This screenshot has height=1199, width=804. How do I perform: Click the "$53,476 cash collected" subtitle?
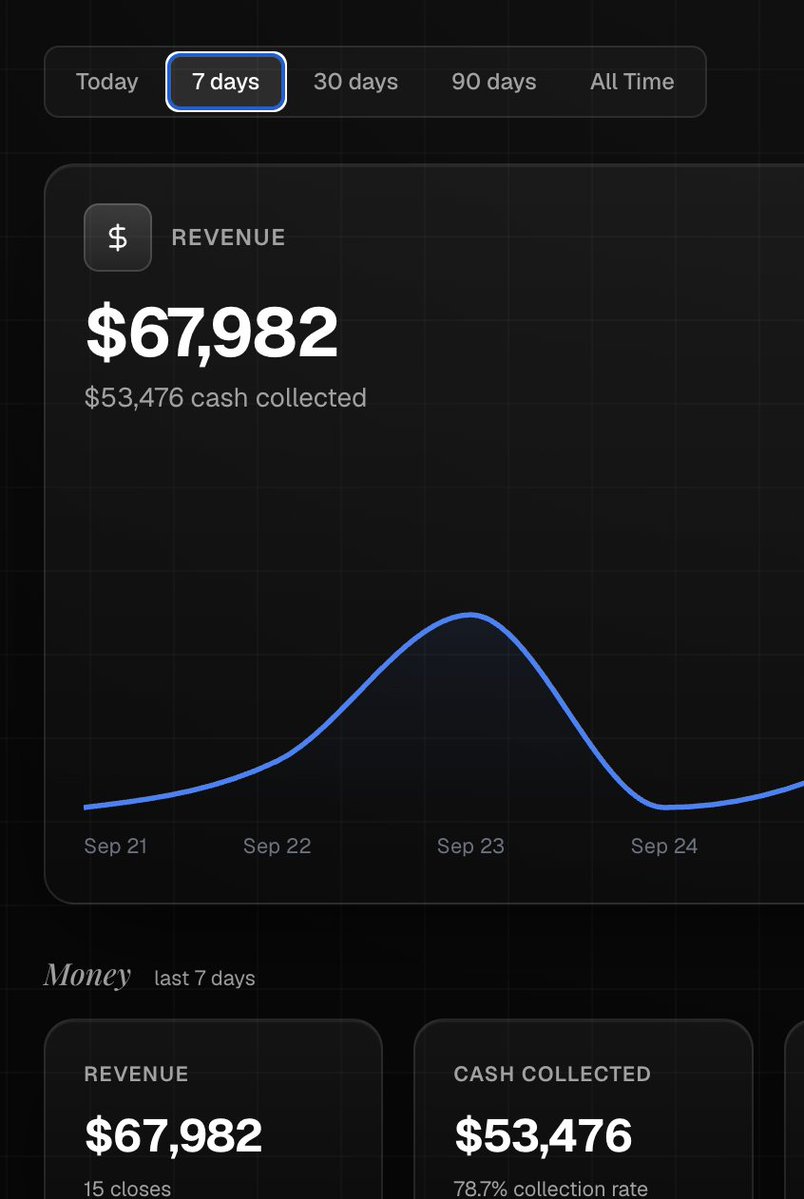(226, 398)
